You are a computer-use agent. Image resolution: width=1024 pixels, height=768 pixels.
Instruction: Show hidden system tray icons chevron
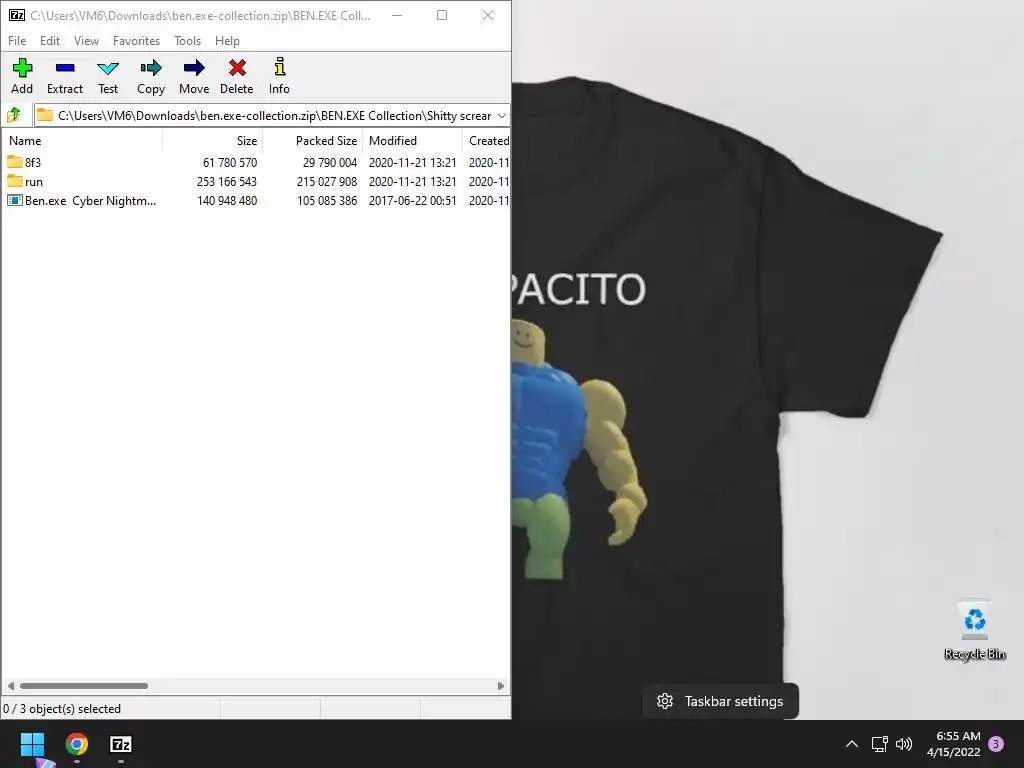click(x=852, y=744)
